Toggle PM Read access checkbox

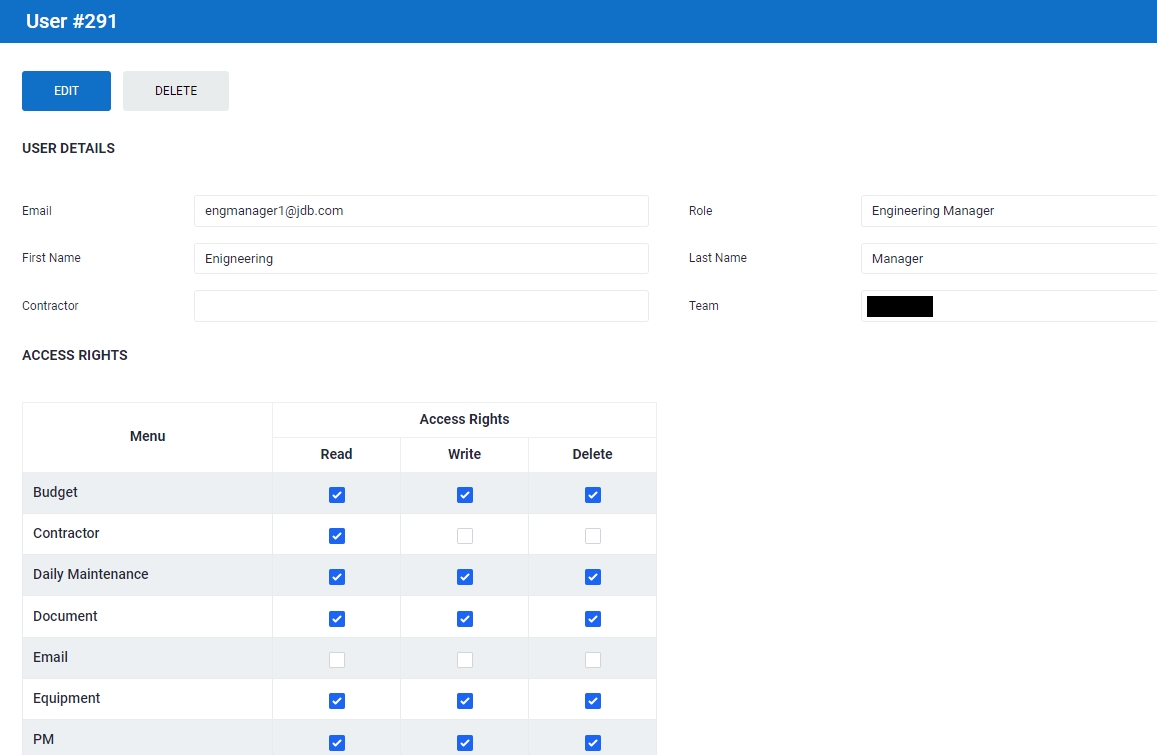337,742
